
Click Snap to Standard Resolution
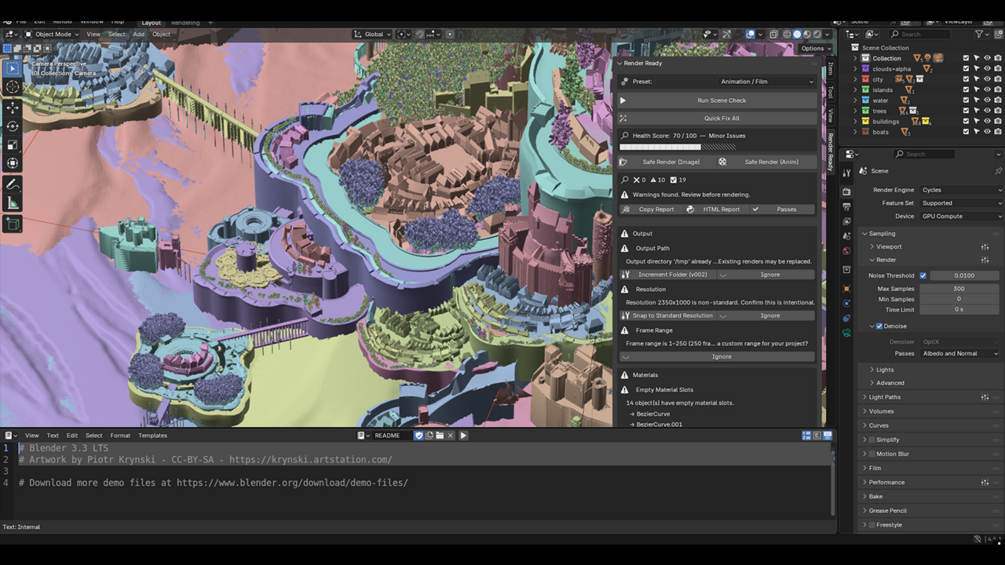tap(668, 316)
